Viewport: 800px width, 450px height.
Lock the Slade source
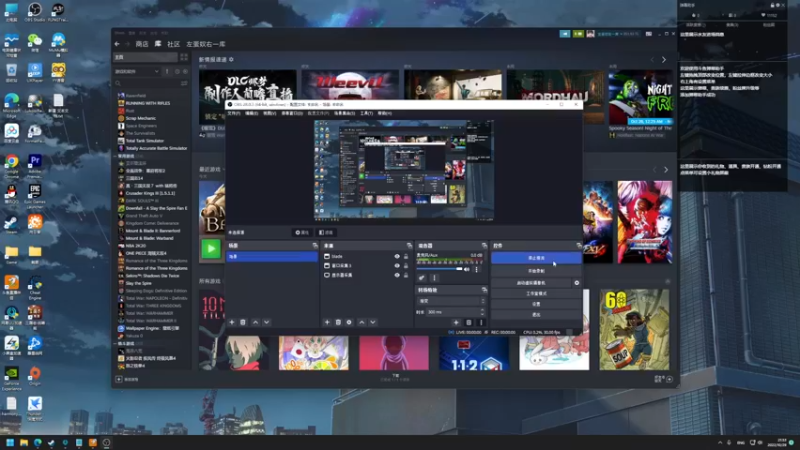[x=406, y=257]
